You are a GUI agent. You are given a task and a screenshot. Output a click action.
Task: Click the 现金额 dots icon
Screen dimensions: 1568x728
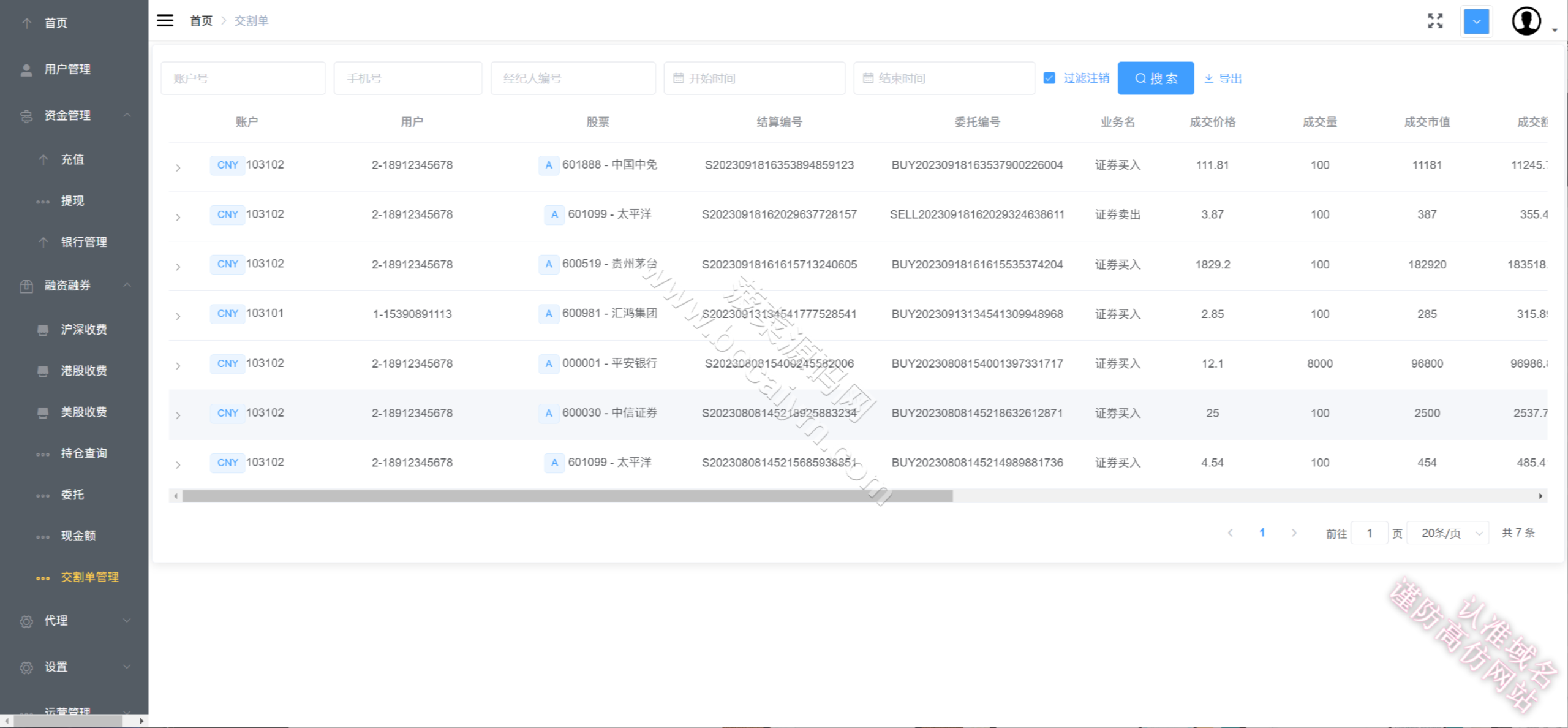(x=43, y=537)
